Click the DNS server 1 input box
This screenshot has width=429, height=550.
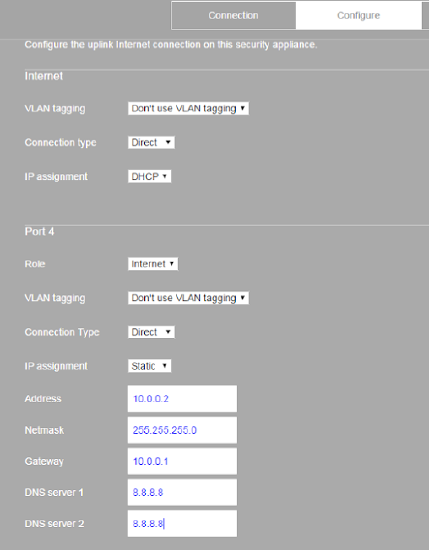click(x=182, y=492)
